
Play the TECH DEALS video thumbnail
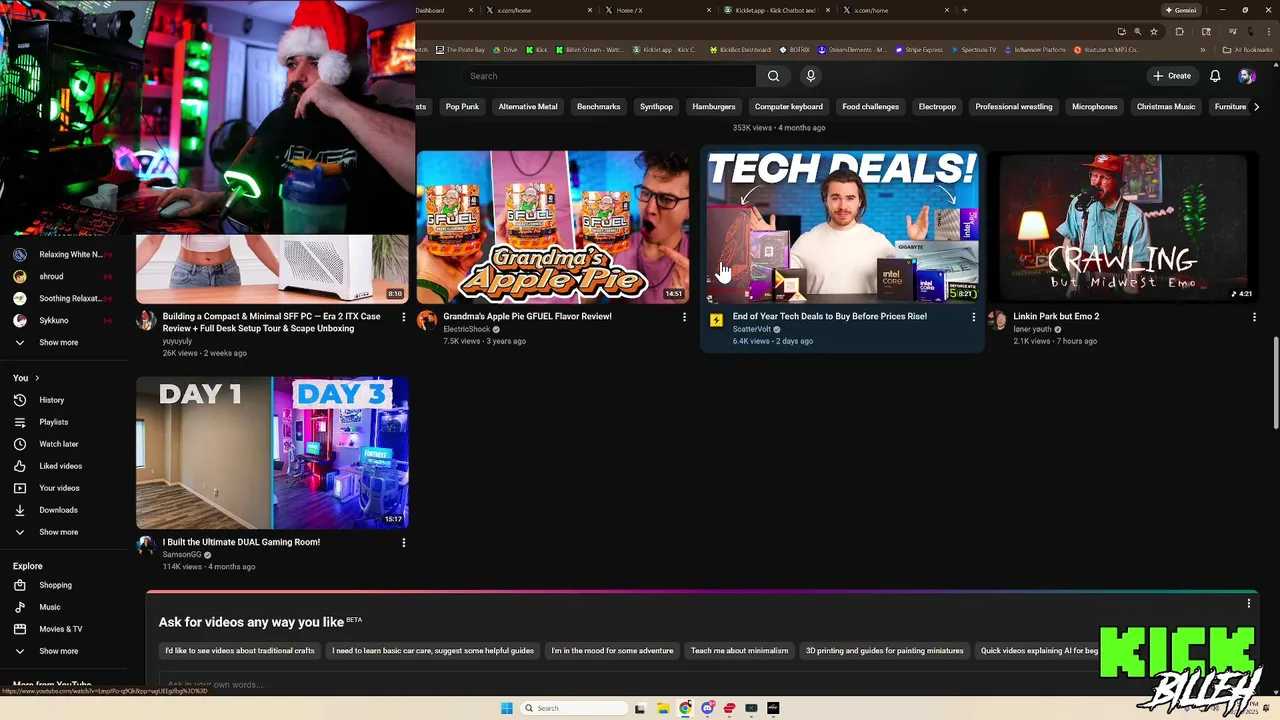(842, 227)
